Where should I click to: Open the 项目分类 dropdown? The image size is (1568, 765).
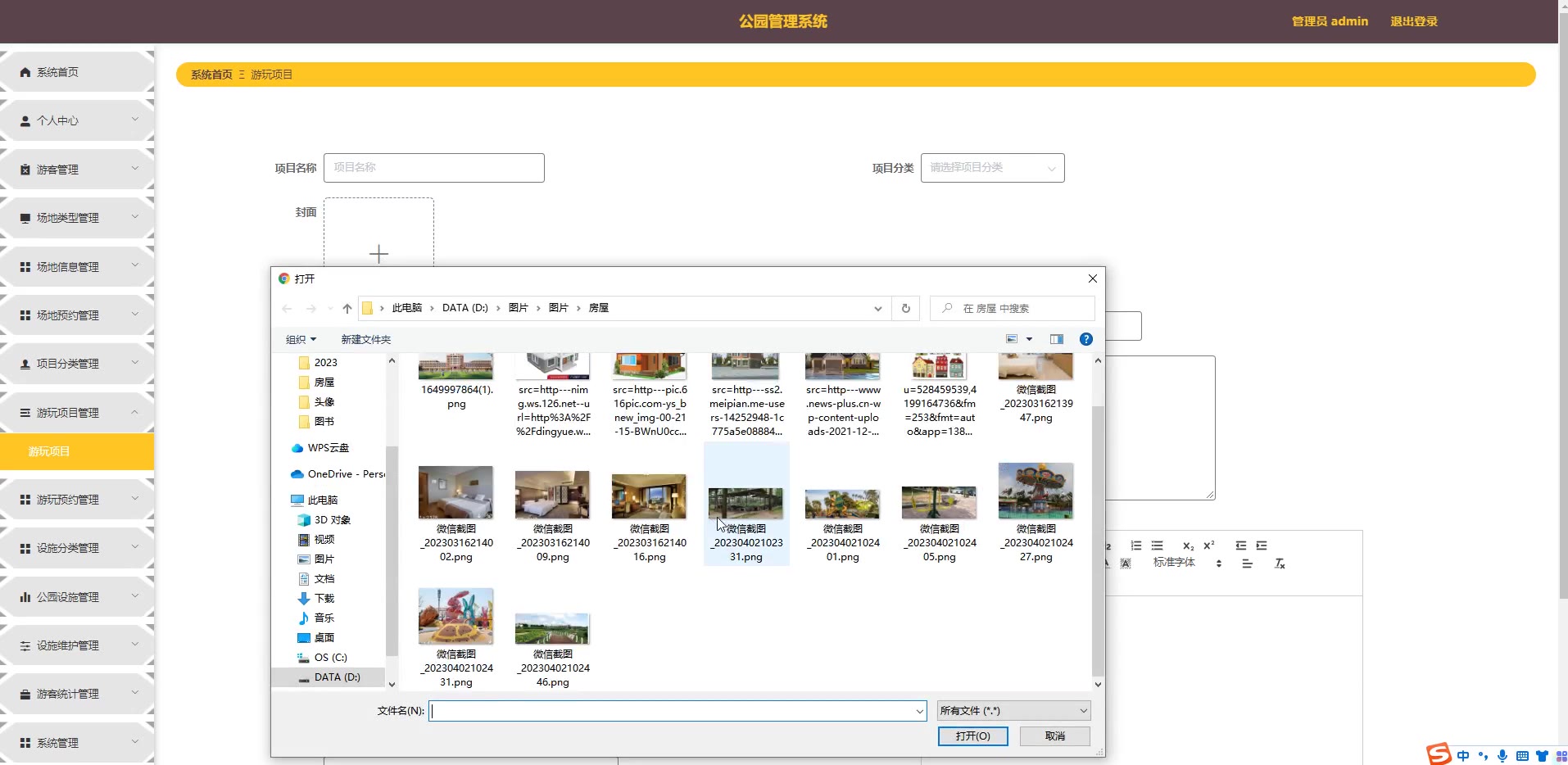click(993, 168)
